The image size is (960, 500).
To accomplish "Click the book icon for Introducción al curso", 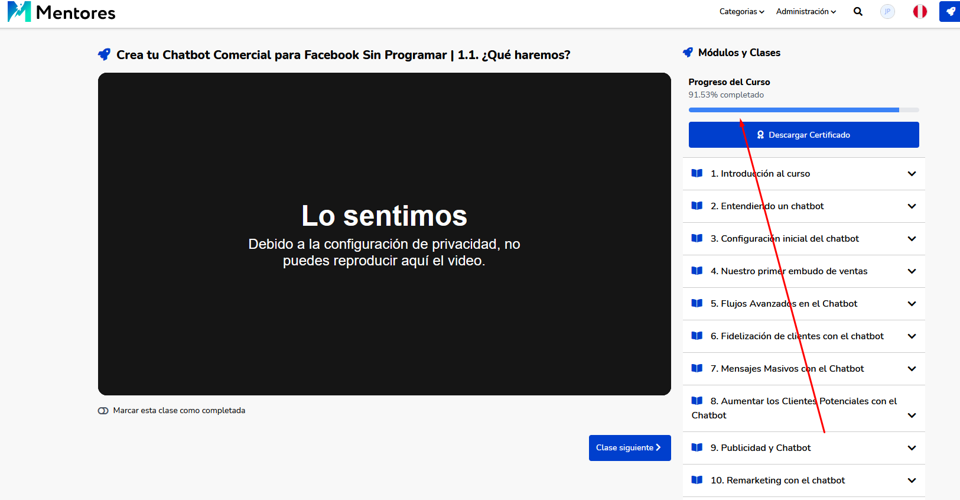I will [x=697, y=173].
